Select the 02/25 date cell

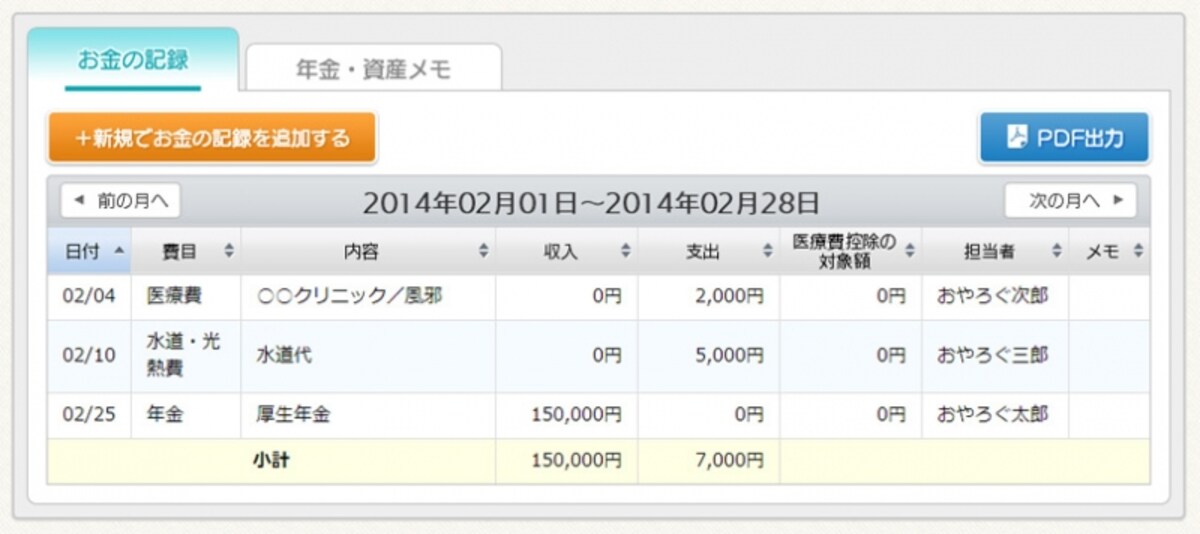click(x=89, y=415)
